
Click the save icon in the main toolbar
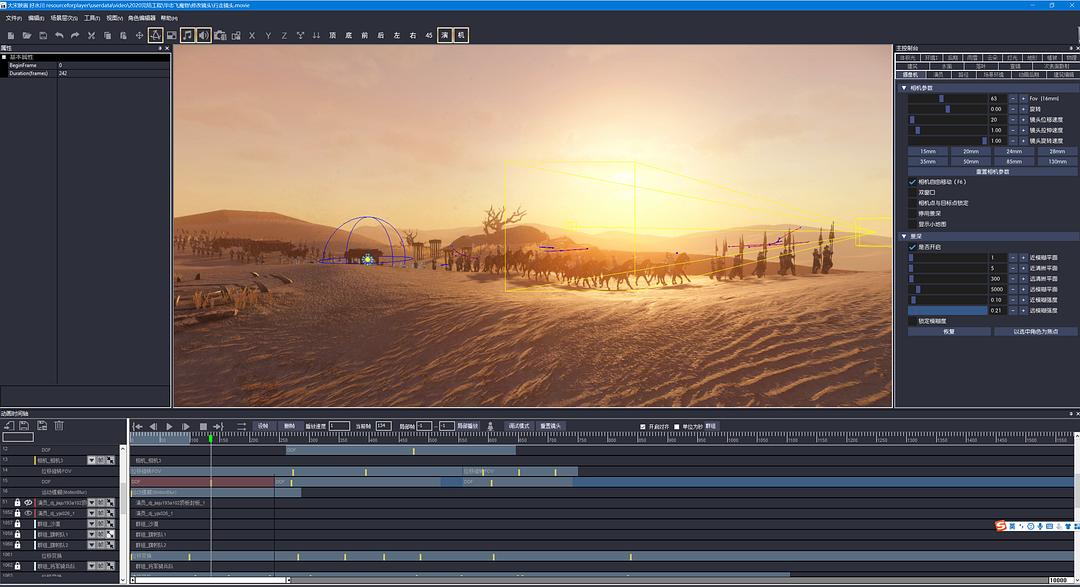[42, 36]
